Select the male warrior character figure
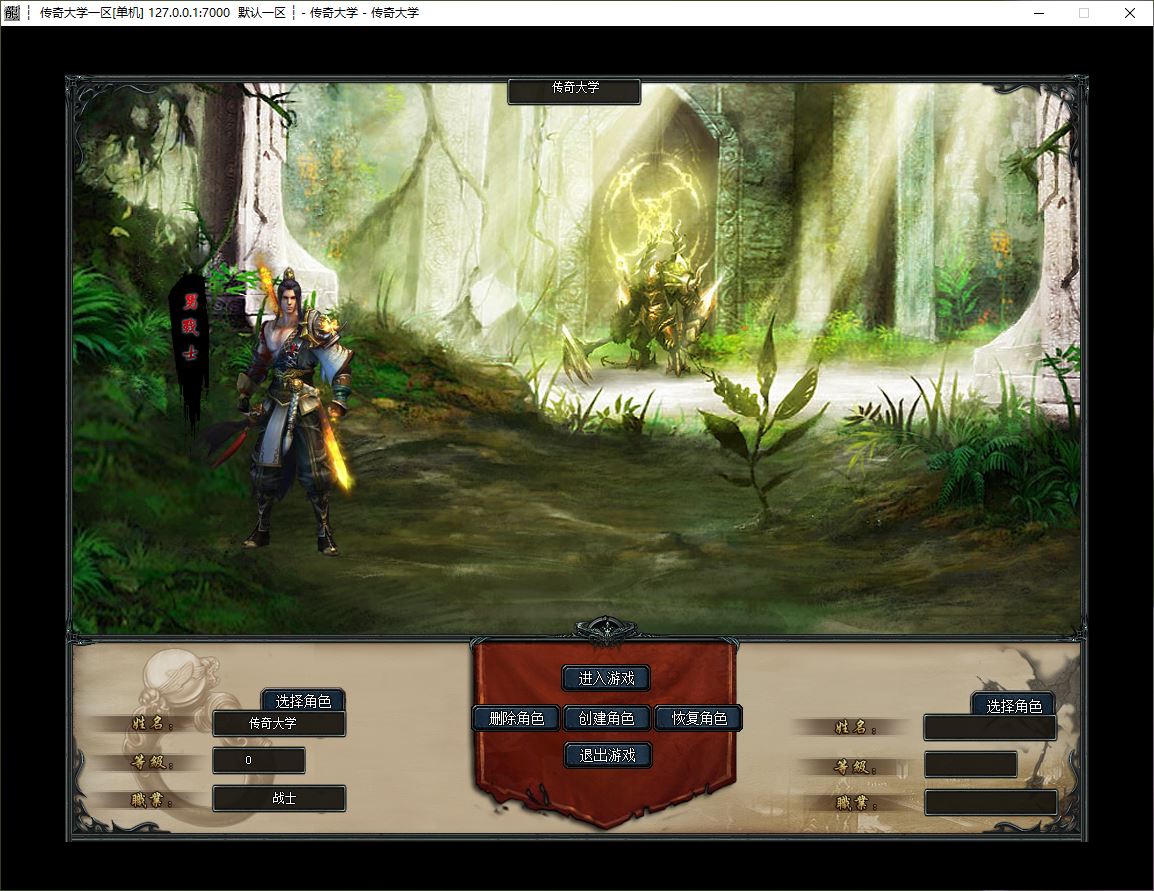This screenshot has width=1154, height=891. pos(294,412)
